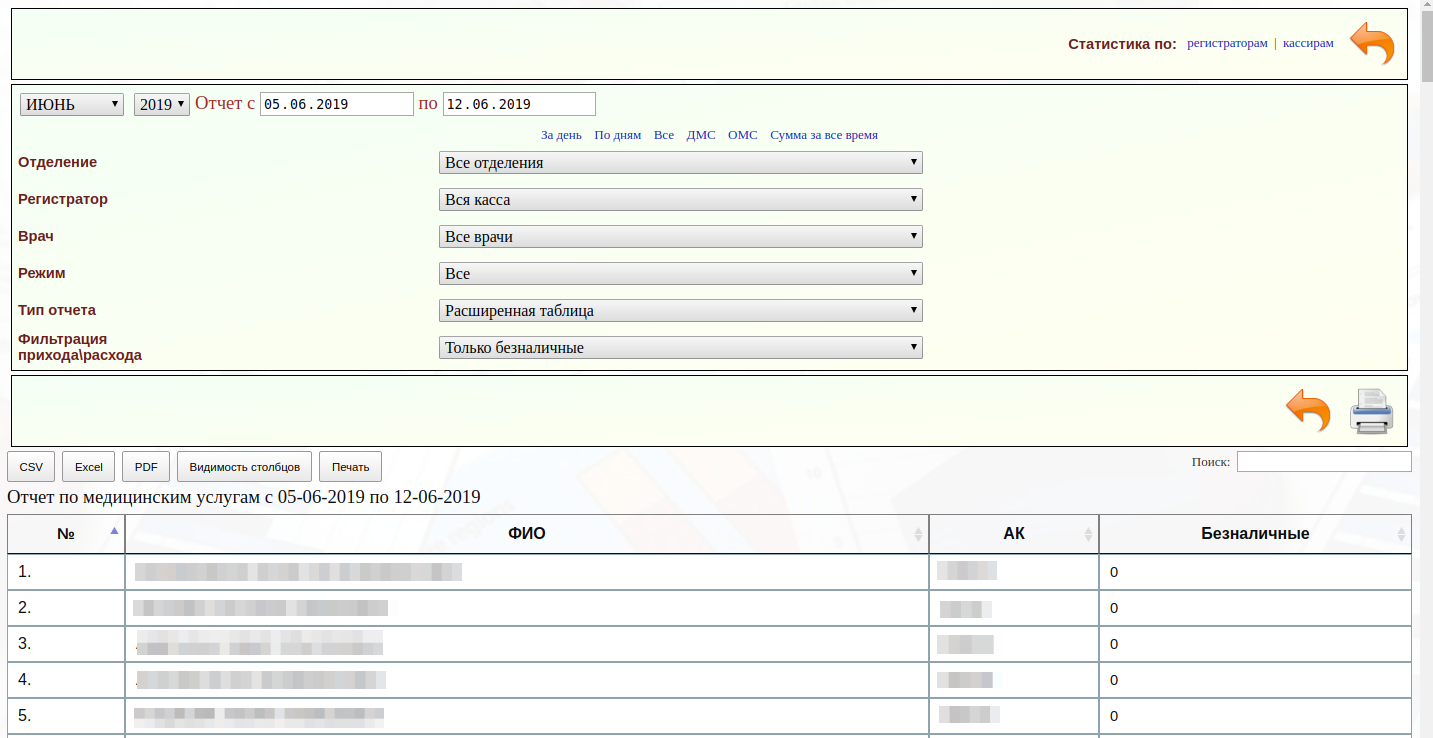Open statistics by регистраторам link
1433x738 pixels.
point(1227,44)
